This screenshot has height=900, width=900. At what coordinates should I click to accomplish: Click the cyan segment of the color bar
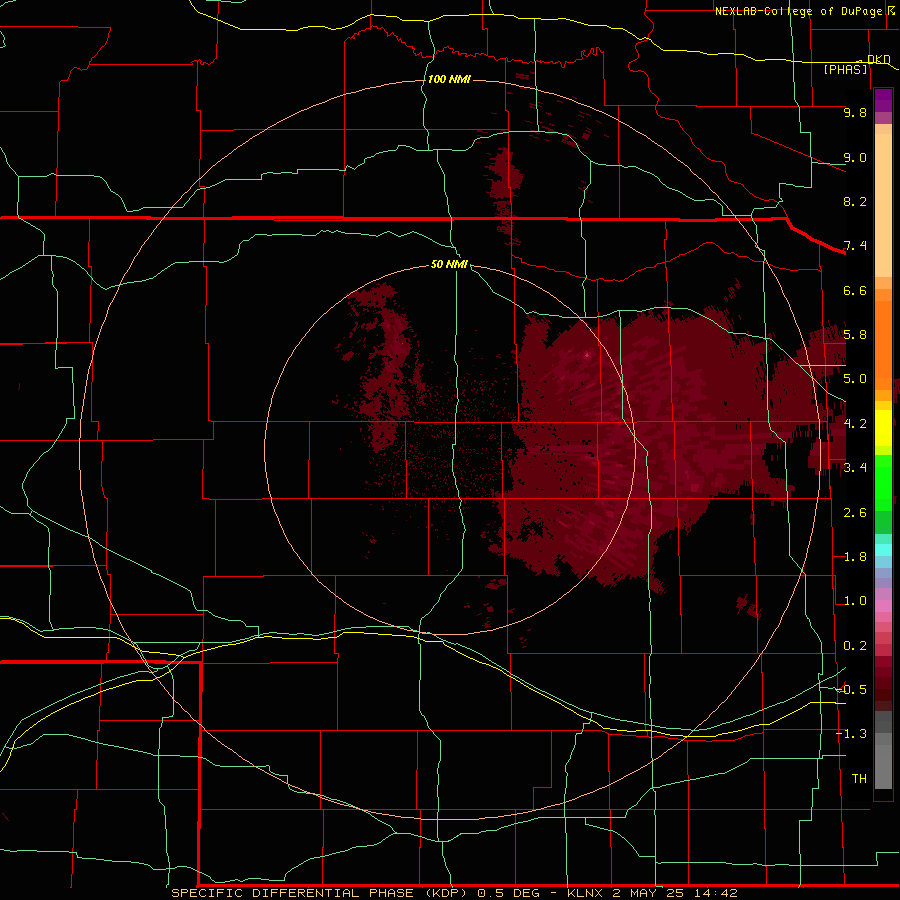883,550
